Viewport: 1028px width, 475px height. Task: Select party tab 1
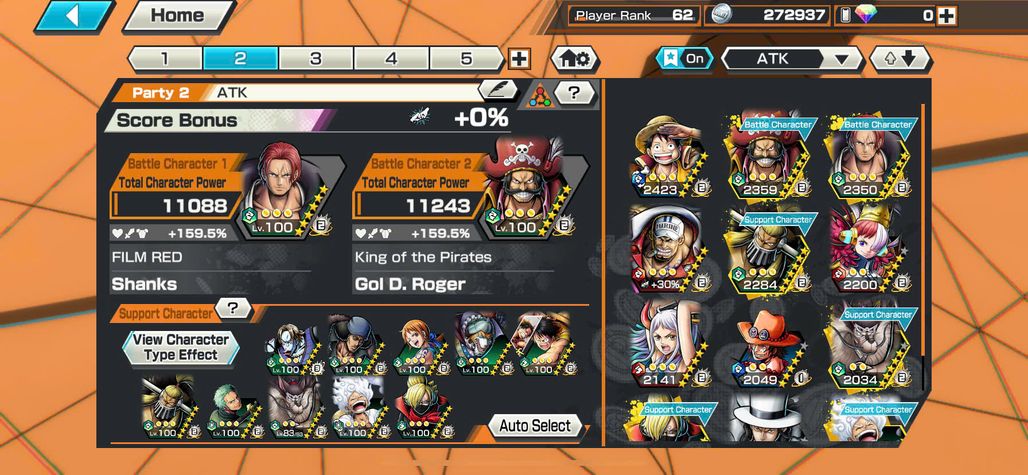click(165, 59)
